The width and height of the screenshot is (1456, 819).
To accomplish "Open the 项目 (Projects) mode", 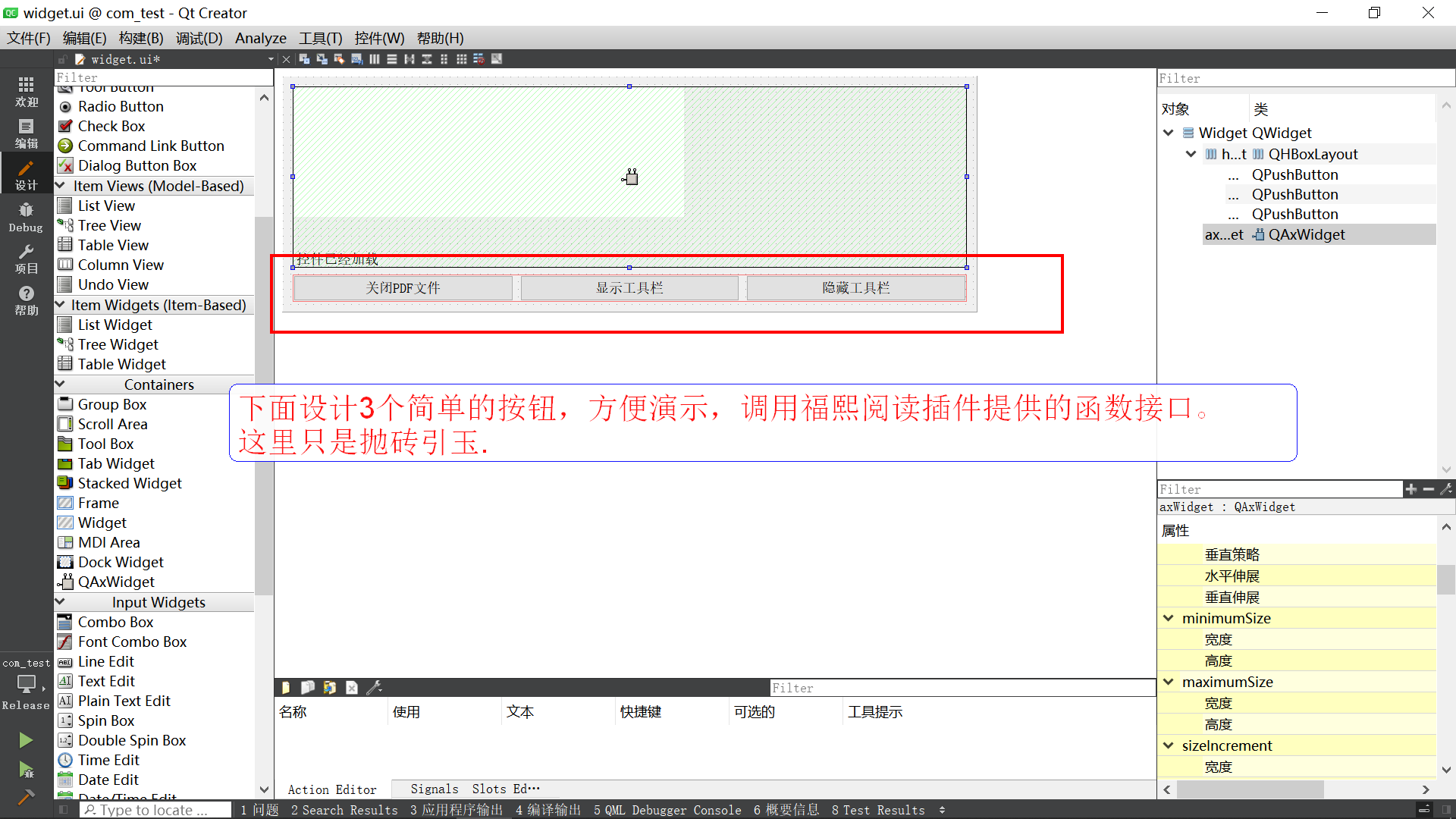I will coord(26,259).
